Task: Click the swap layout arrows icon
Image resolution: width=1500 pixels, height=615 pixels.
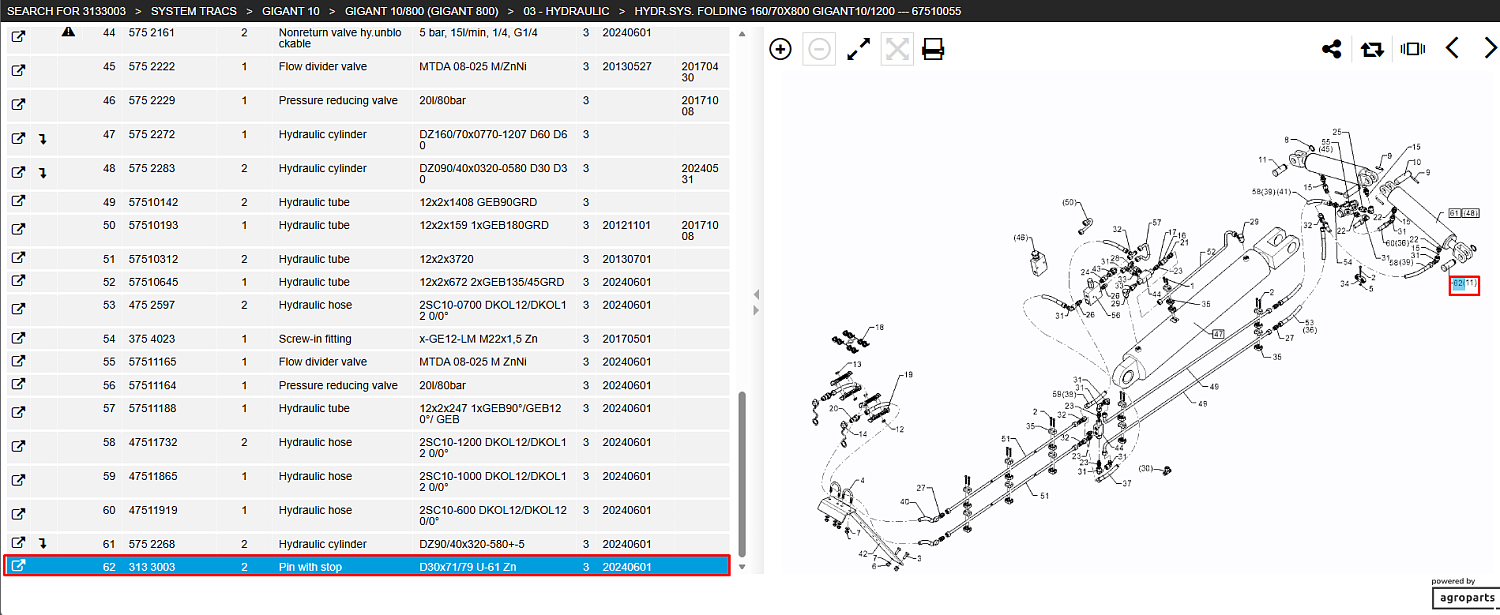Action: pos(1372,49)
